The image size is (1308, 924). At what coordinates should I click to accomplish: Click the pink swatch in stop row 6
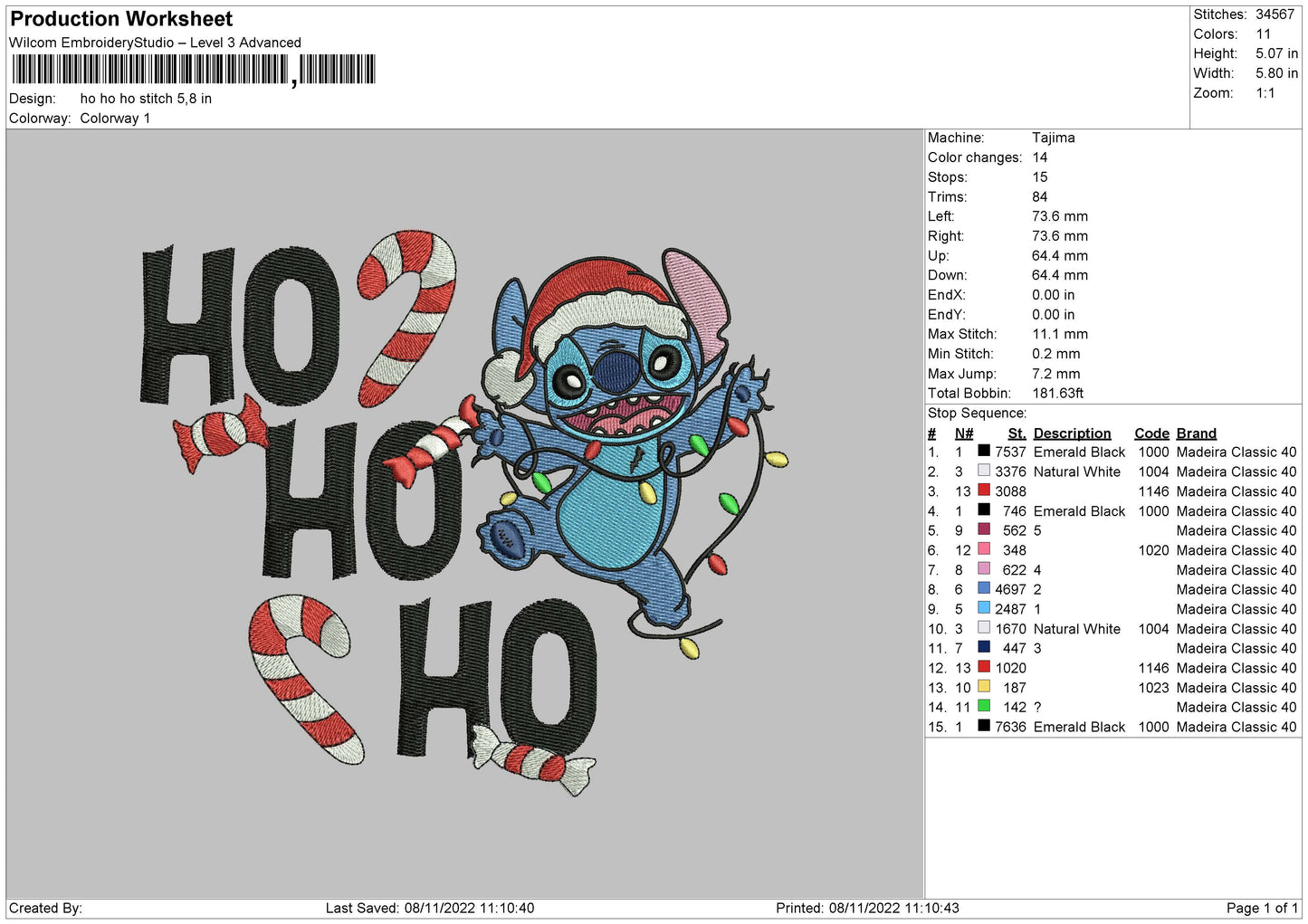983,549
